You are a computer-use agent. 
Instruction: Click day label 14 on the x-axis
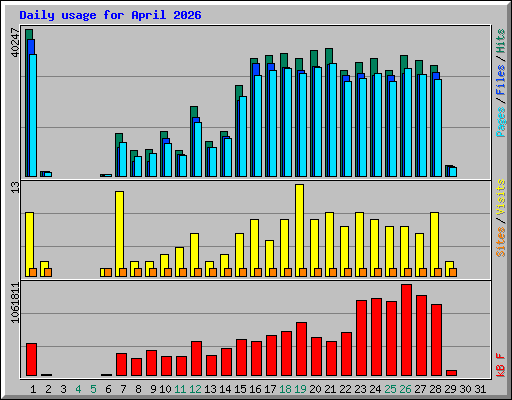point(225,389)
